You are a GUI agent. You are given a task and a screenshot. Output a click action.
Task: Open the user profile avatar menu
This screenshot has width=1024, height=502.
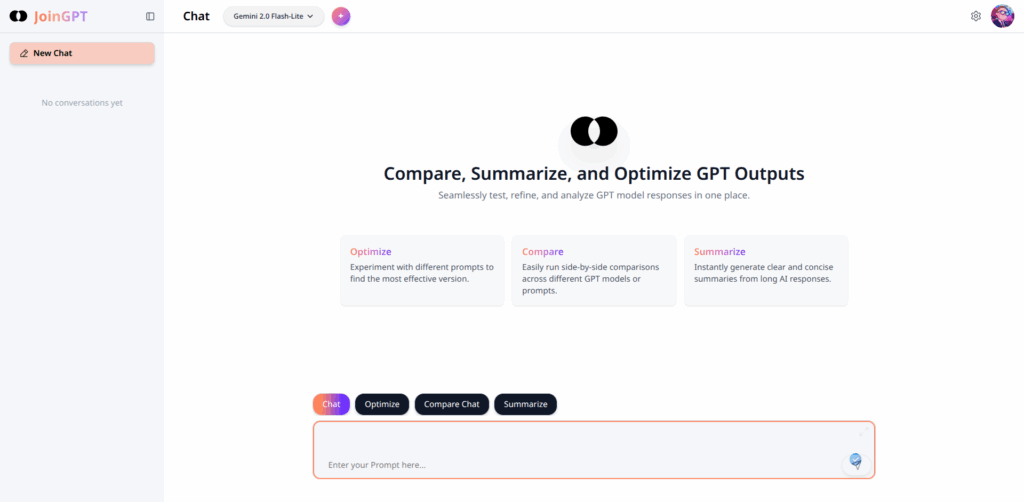[1002, 16]
